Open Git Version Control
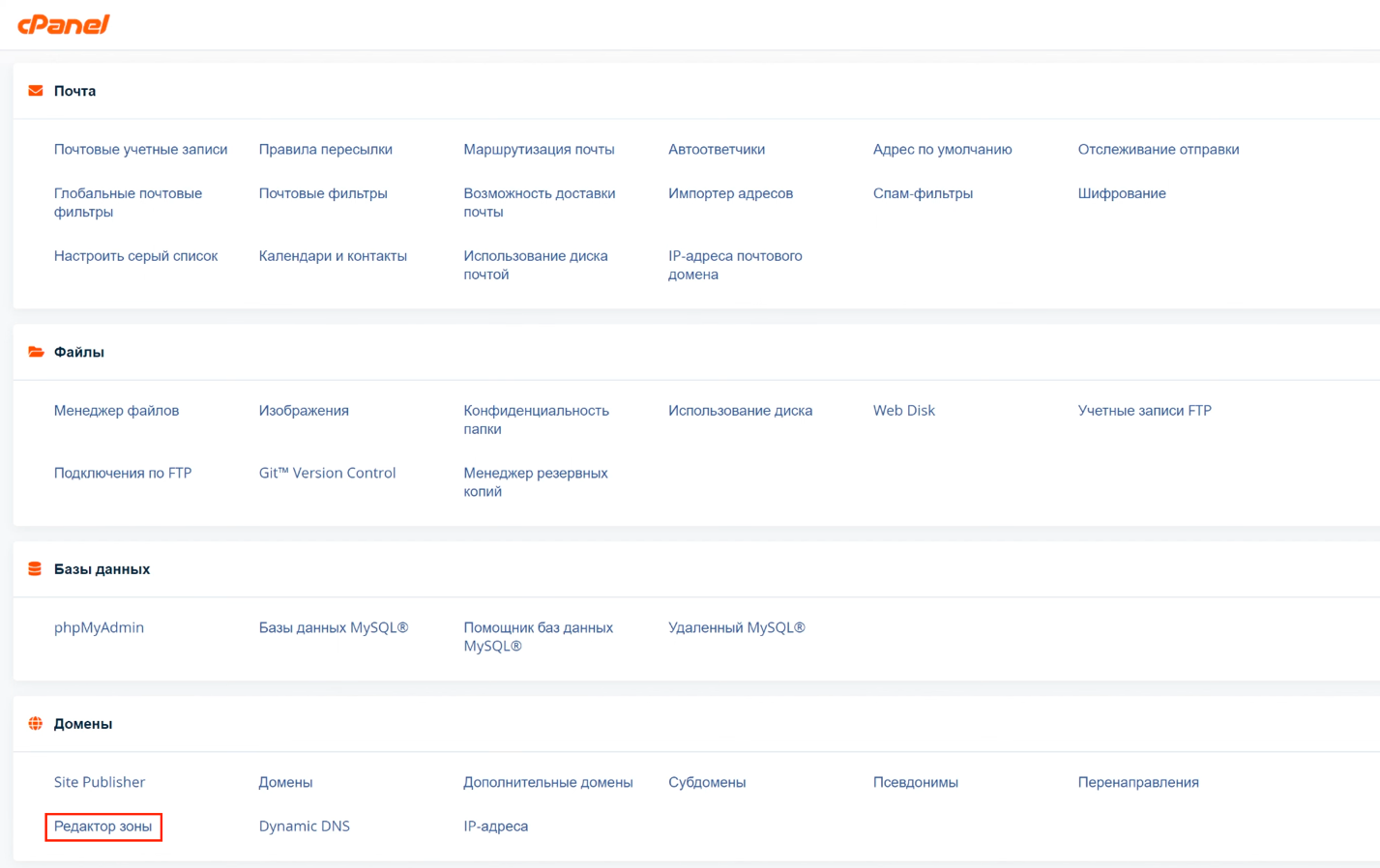The image size is (1380, 868). (327, 474)
